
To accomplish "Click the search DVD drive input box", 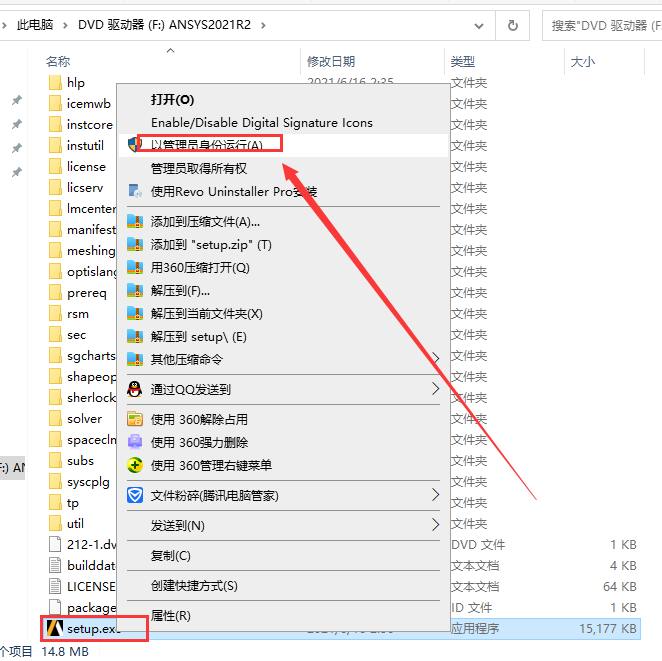I will [x=602, y=26].
